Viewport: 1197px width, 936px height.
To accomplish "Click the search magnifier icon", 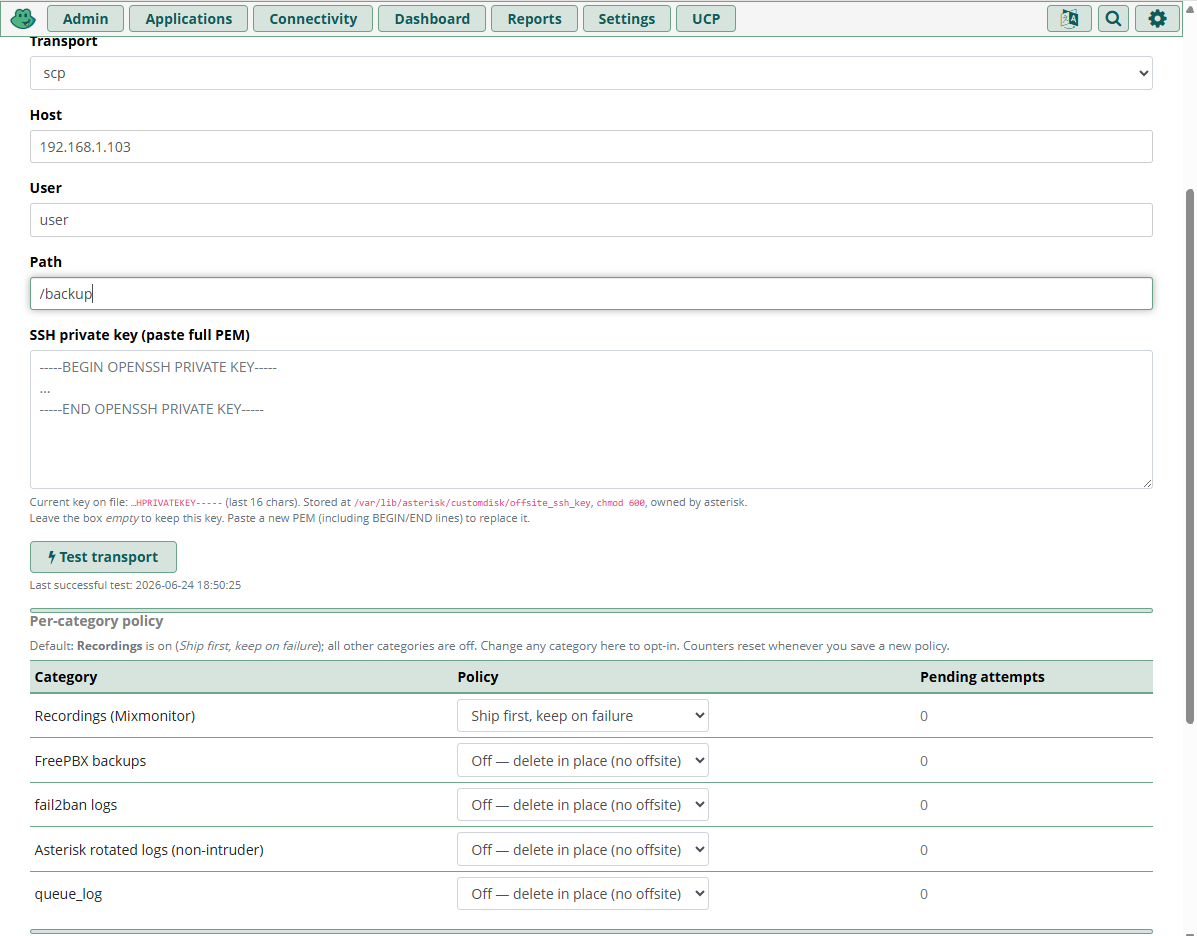I will 1113,18.
